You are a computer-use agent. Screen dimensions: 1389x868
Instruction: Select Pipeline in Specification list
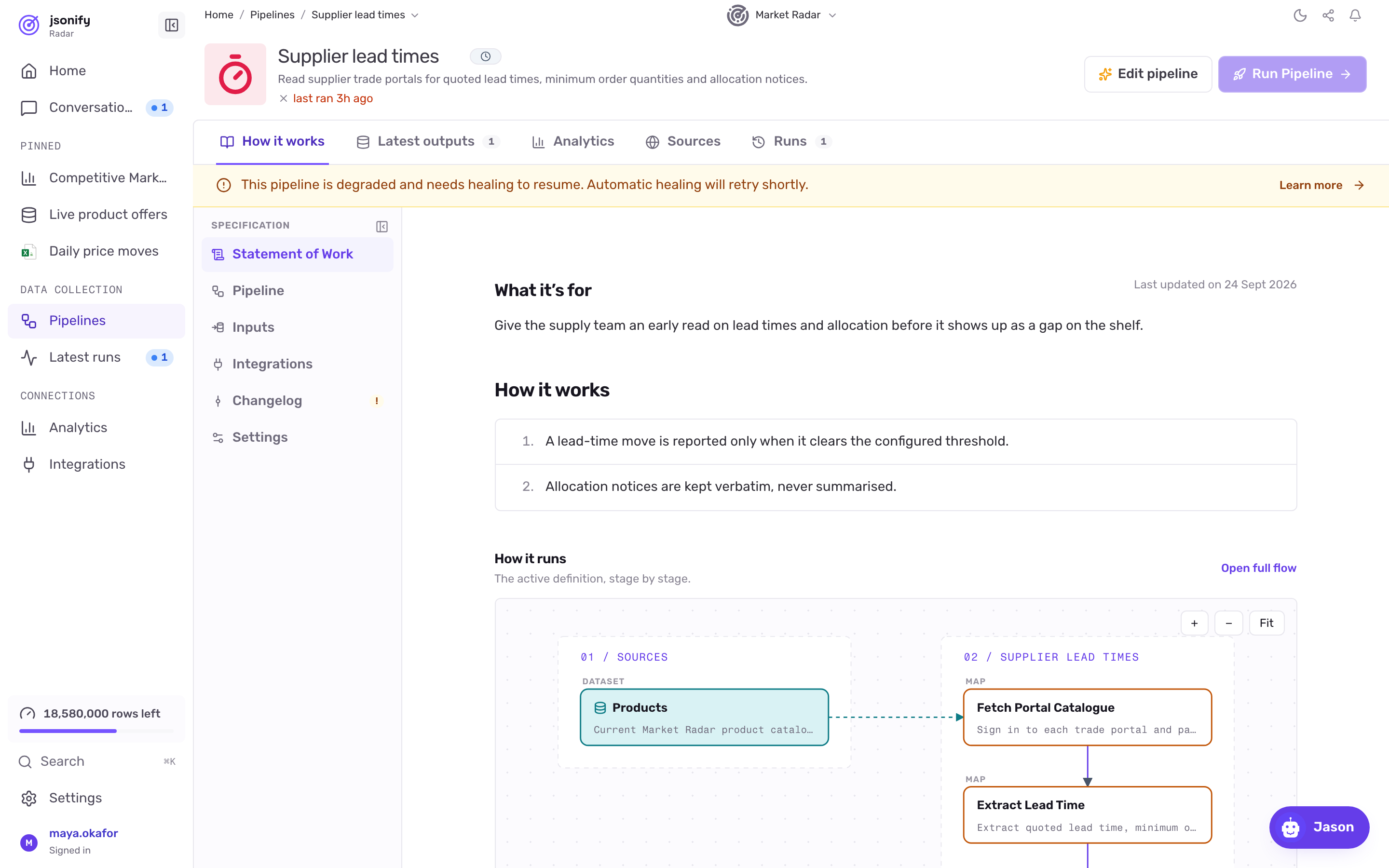coord(297,291)
